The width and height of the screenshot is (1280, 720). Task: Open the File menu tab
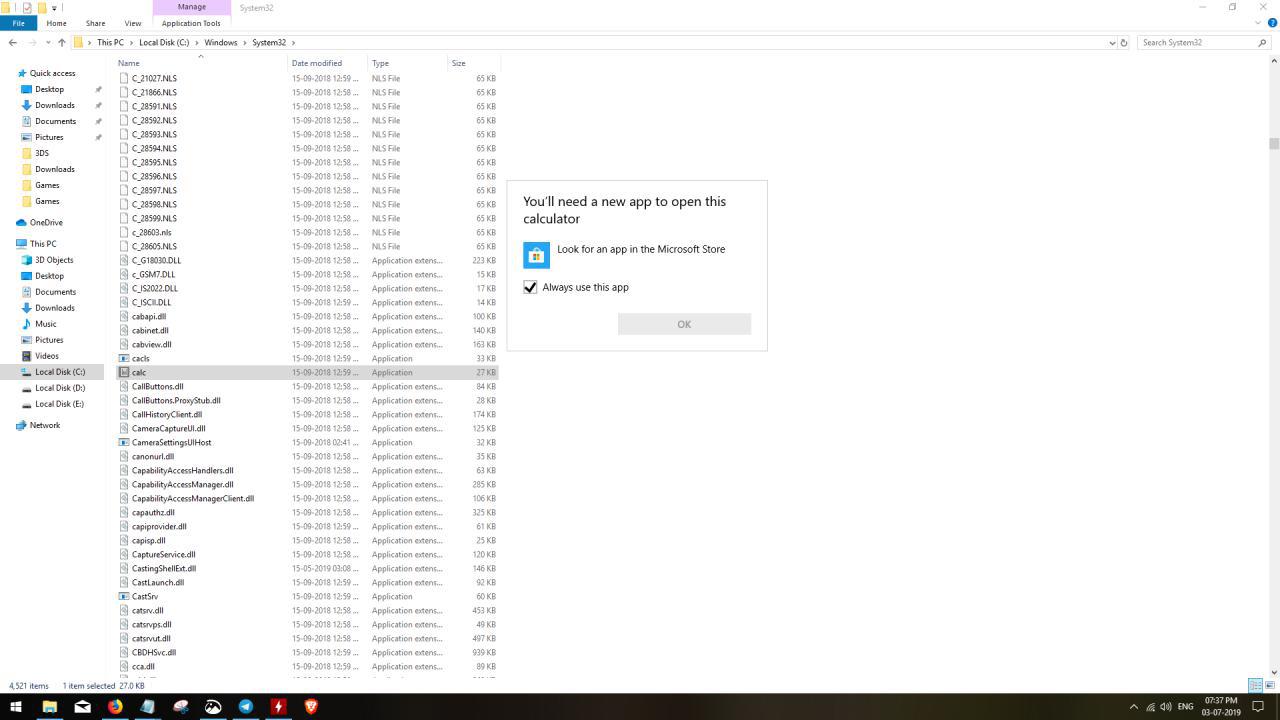(18, 23)
